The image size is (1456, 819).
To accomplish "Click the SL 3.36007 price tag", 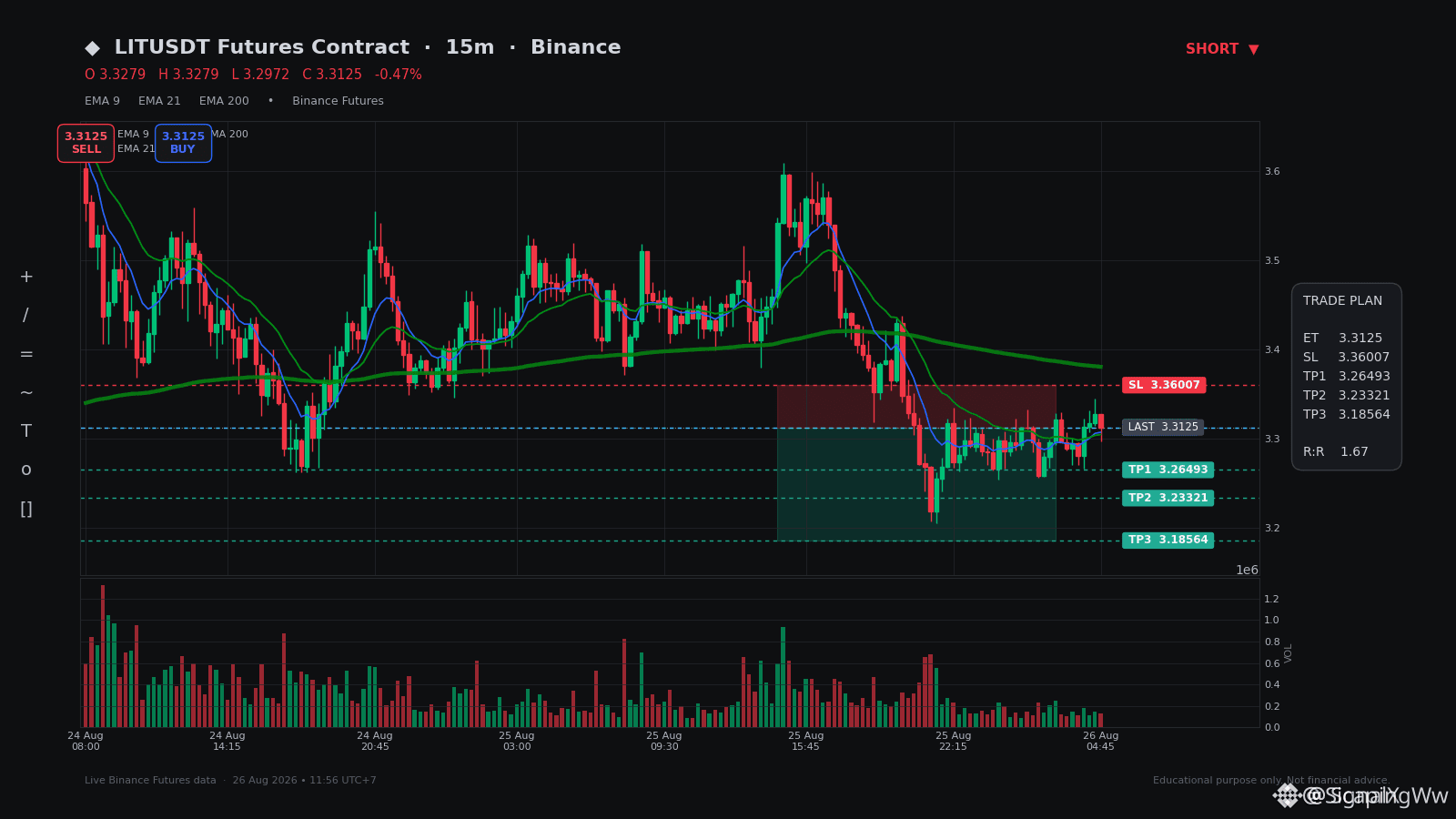I will (x=1164, y=385).
